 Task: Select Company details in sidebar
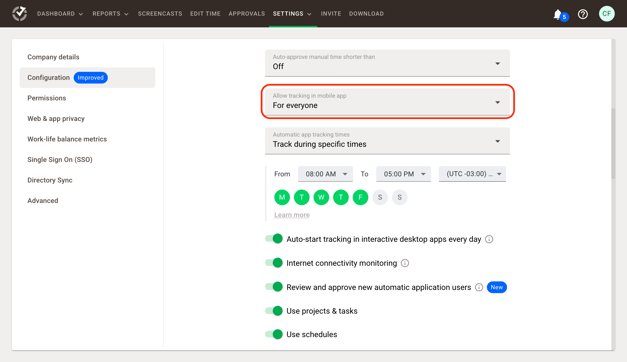click(x=53, y=57)
